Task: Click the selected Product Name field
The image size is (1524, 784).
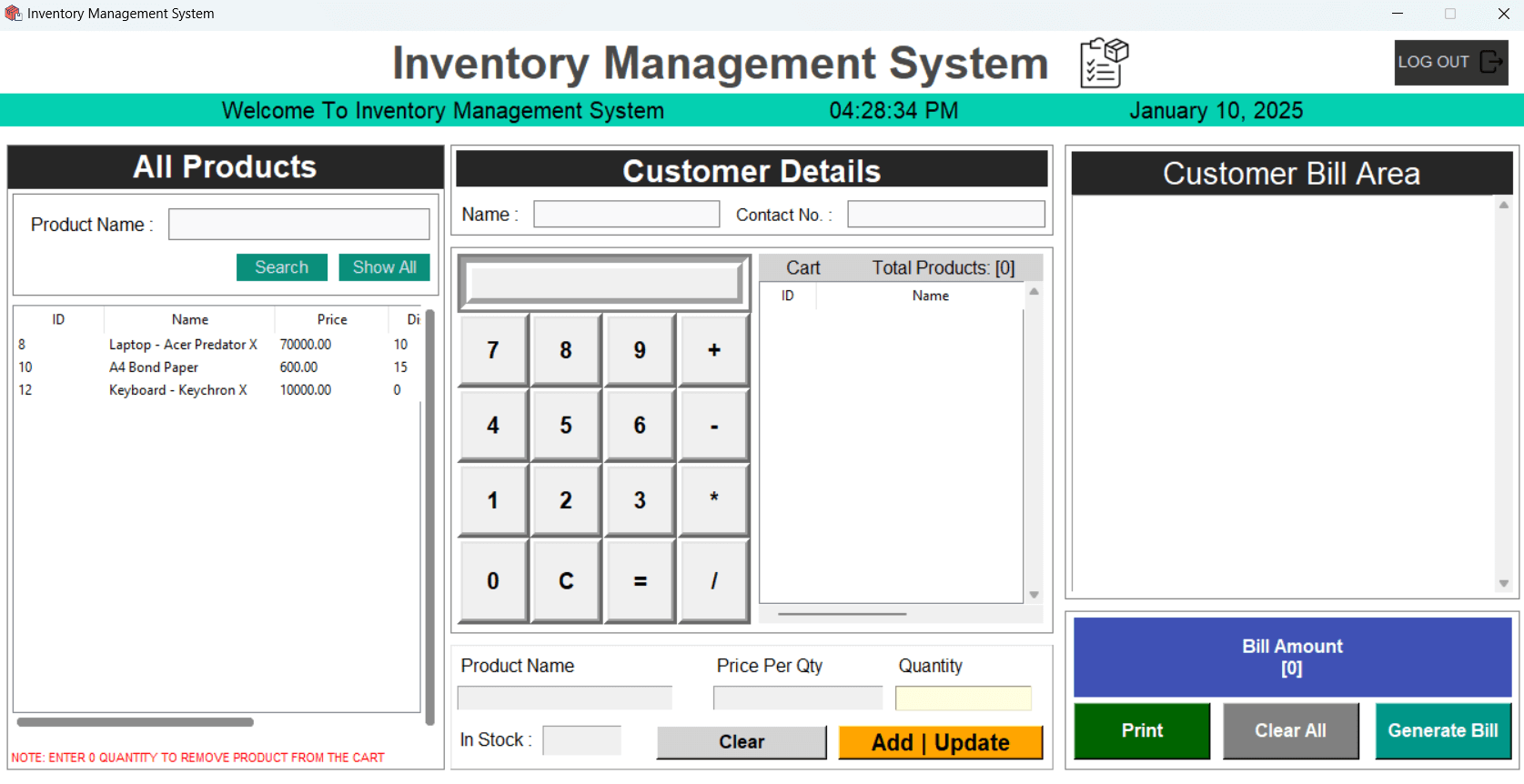Action: [565, 698]
